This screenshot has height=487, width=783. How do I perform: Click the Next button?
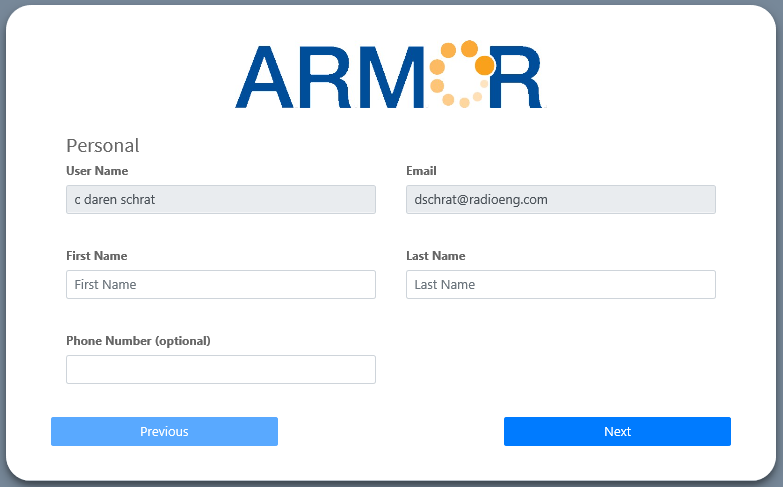[x=617, y=432]
